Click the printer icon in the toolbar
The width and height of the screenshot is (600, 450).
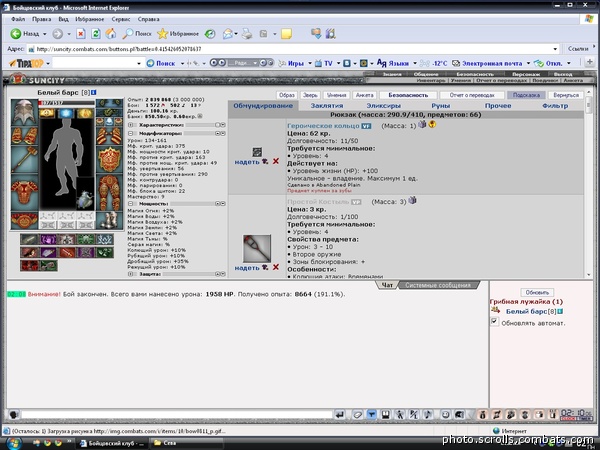(247, 34)
